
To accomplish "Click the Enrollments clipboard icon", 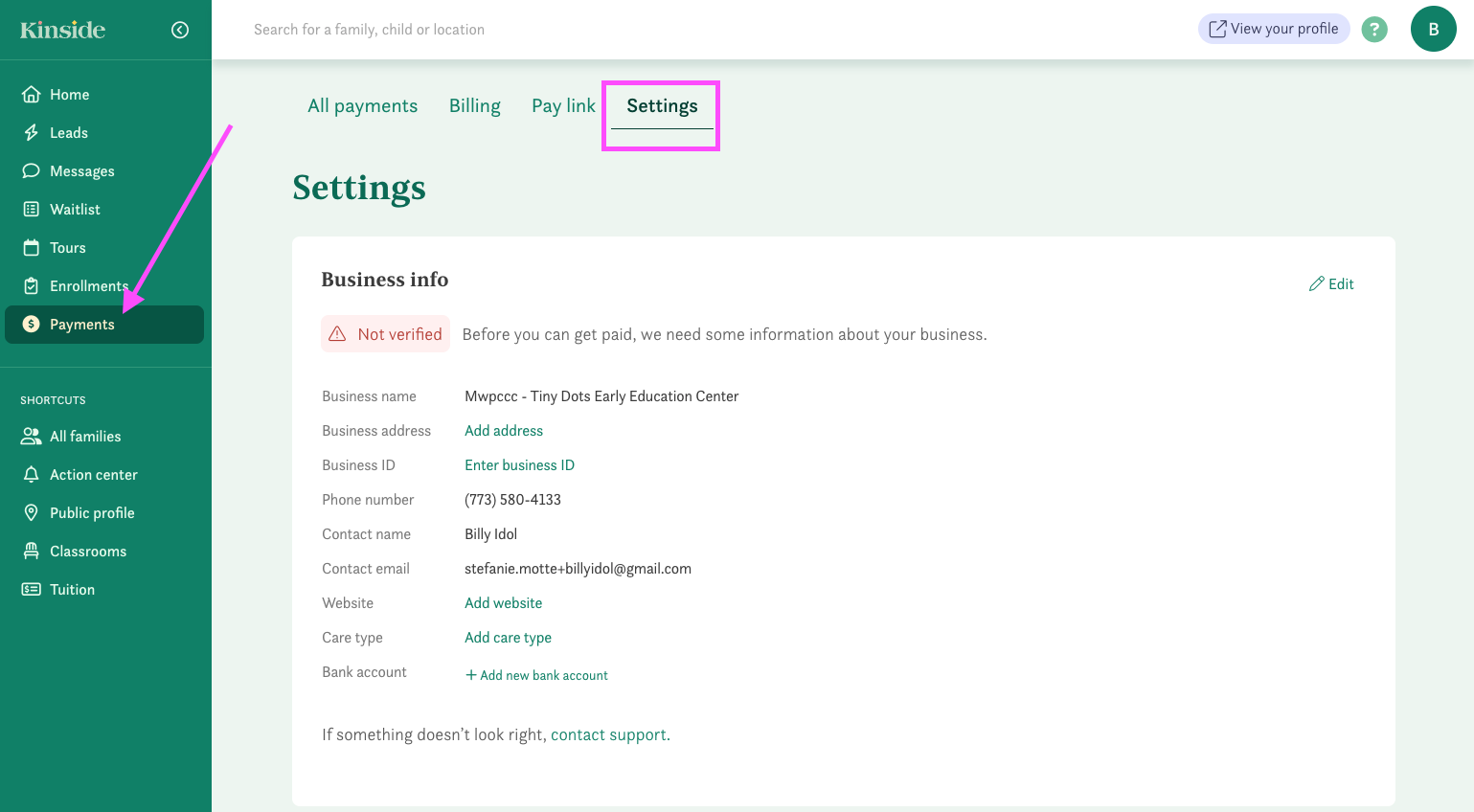I will click(32, 286).
